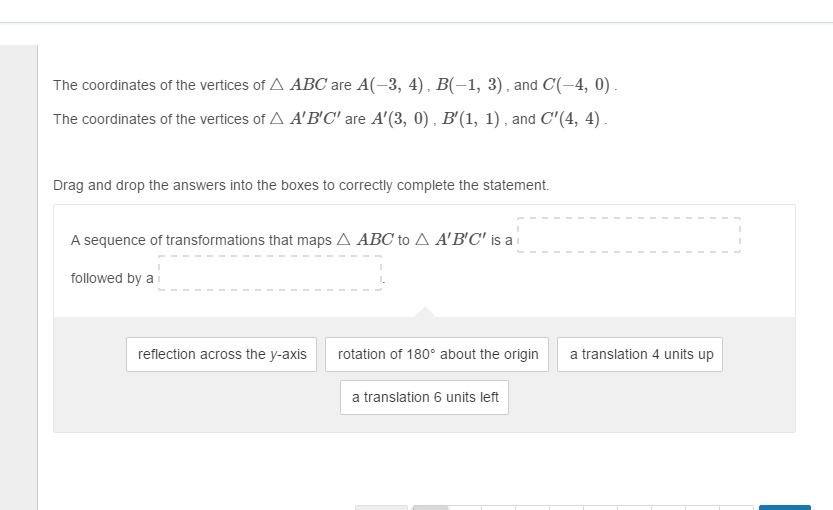Image resolution: width=833 pixels, height=510 pixels.
Task: Click the "Drag and drop the answers" instruction
Action: pos(301,185)
